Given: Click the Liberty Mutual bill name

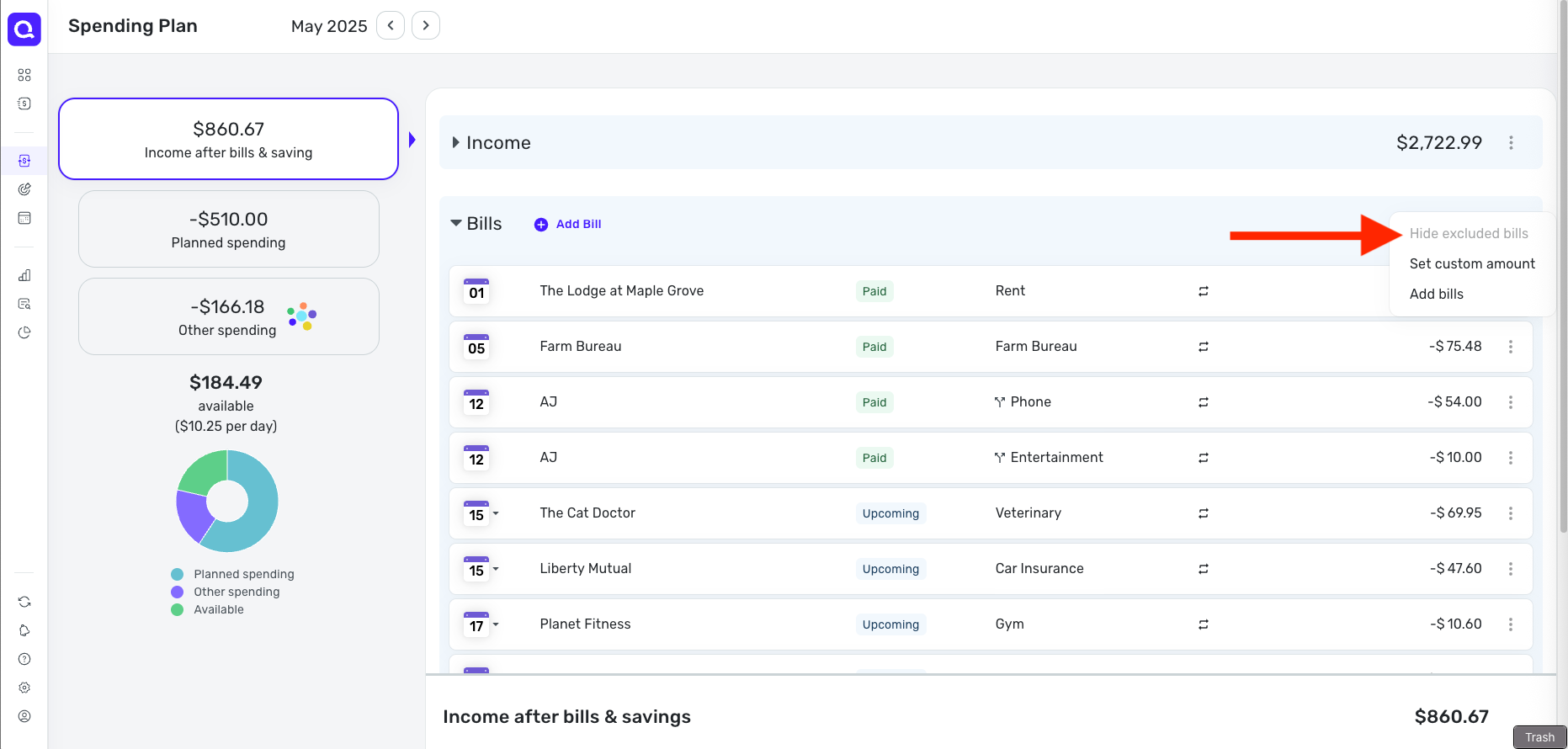Looking at the screenshot, I should [x=586, y=568].
